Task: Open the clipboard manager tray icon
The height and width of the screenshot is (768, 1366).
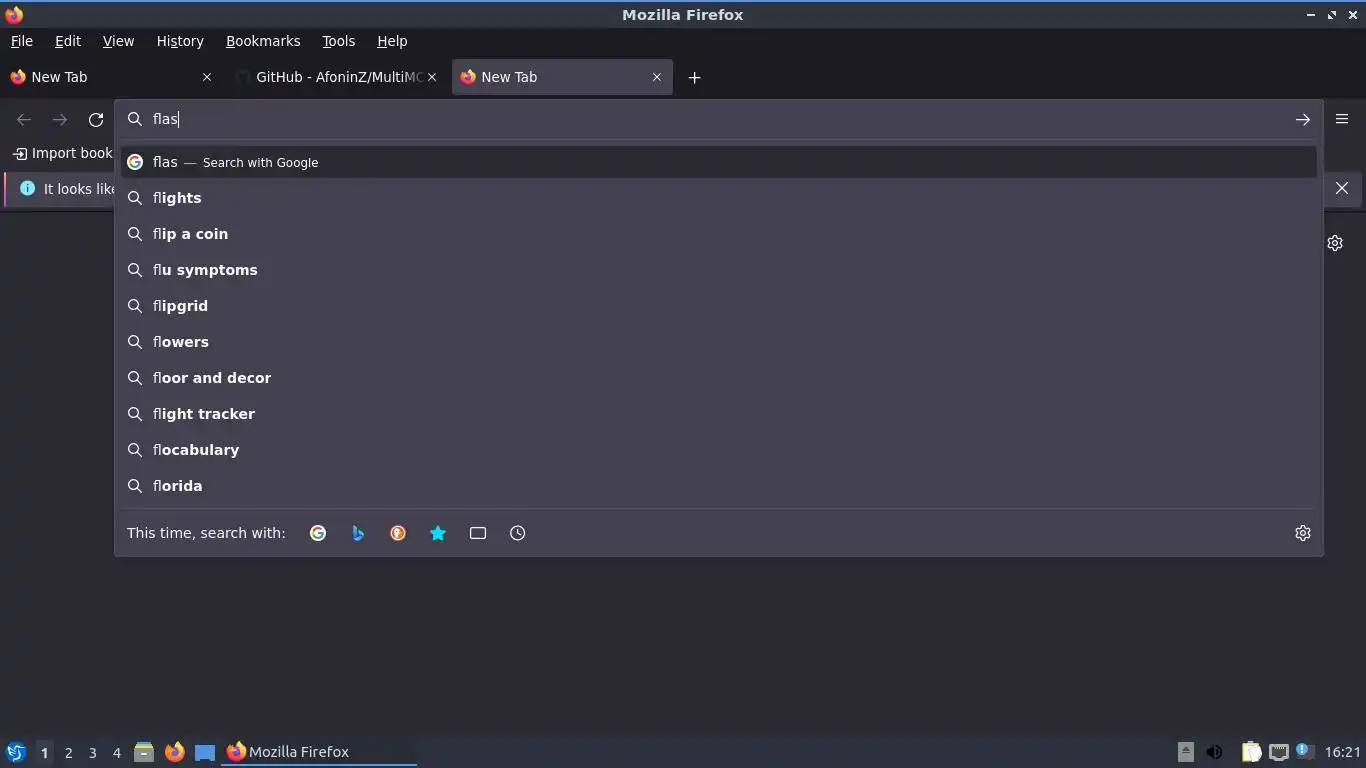Action: click(1252, 752)
